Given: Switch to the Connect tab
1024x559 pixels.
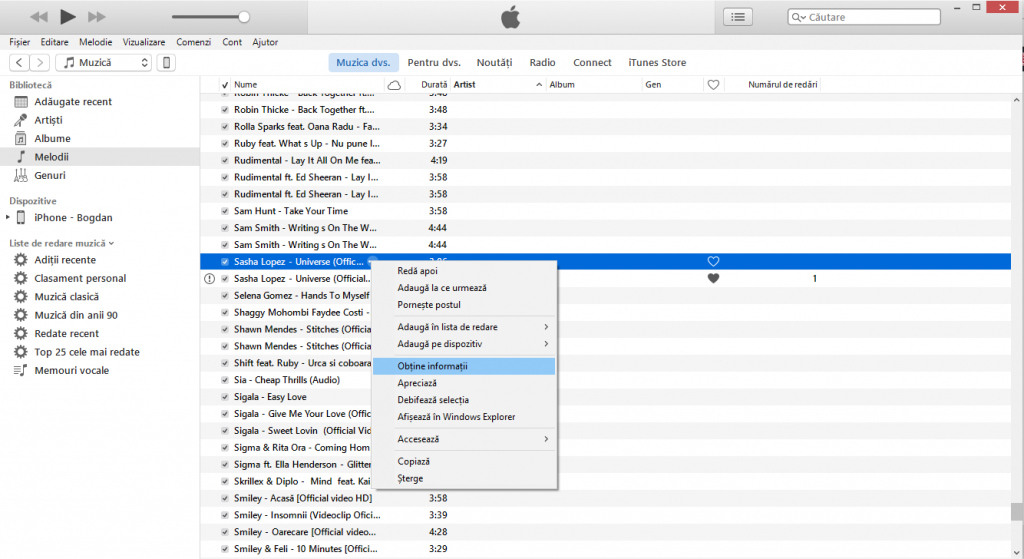Looking at the screenshot, I should point(592,63).
